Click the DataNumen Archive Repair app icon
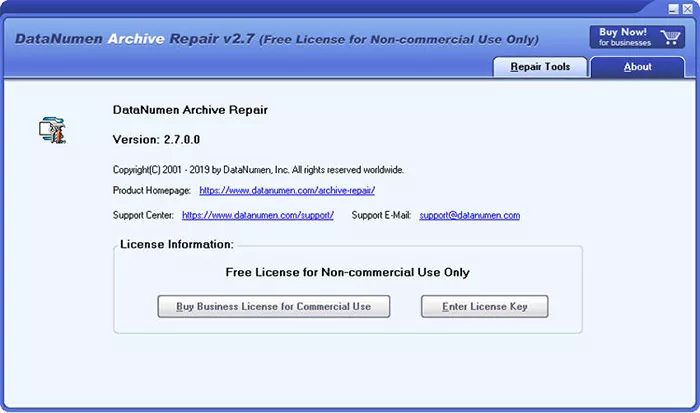 coord(52,130)
